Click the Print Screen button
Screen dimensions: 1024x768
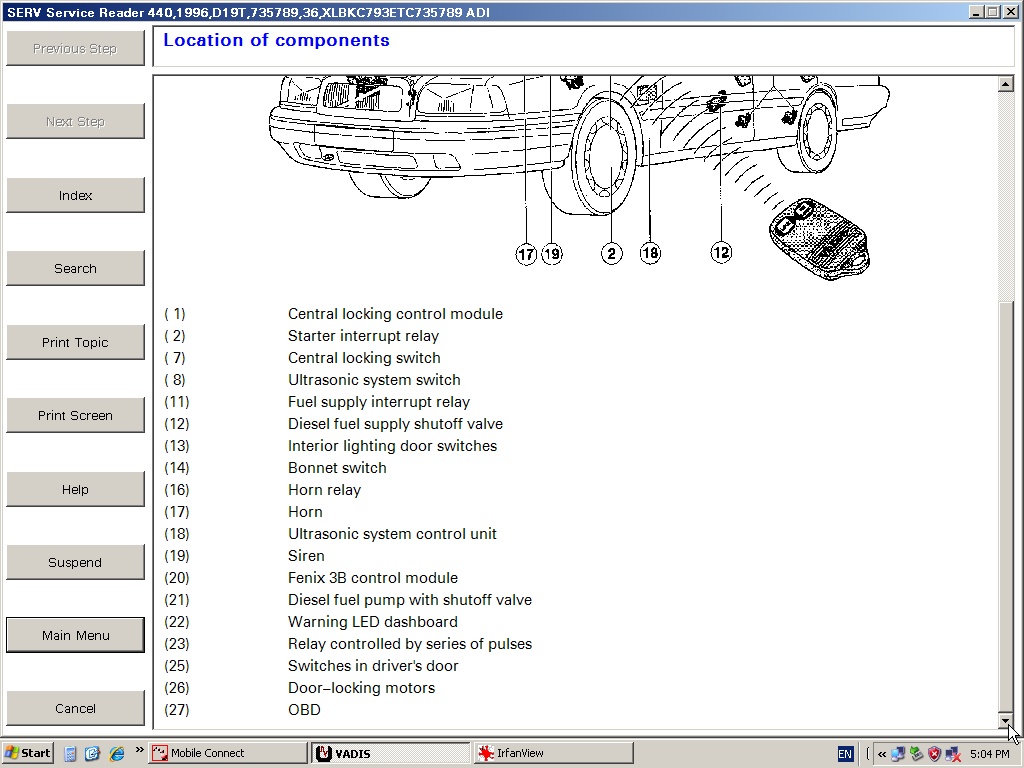tap(75, 415)
